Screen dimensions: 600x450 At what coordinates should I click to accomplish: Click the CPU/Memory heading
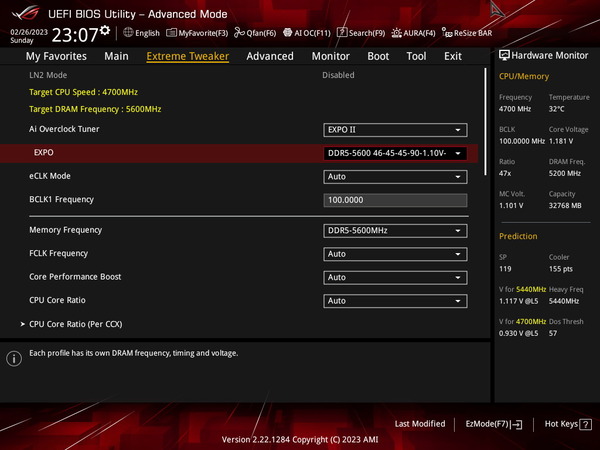coord(524,77)
